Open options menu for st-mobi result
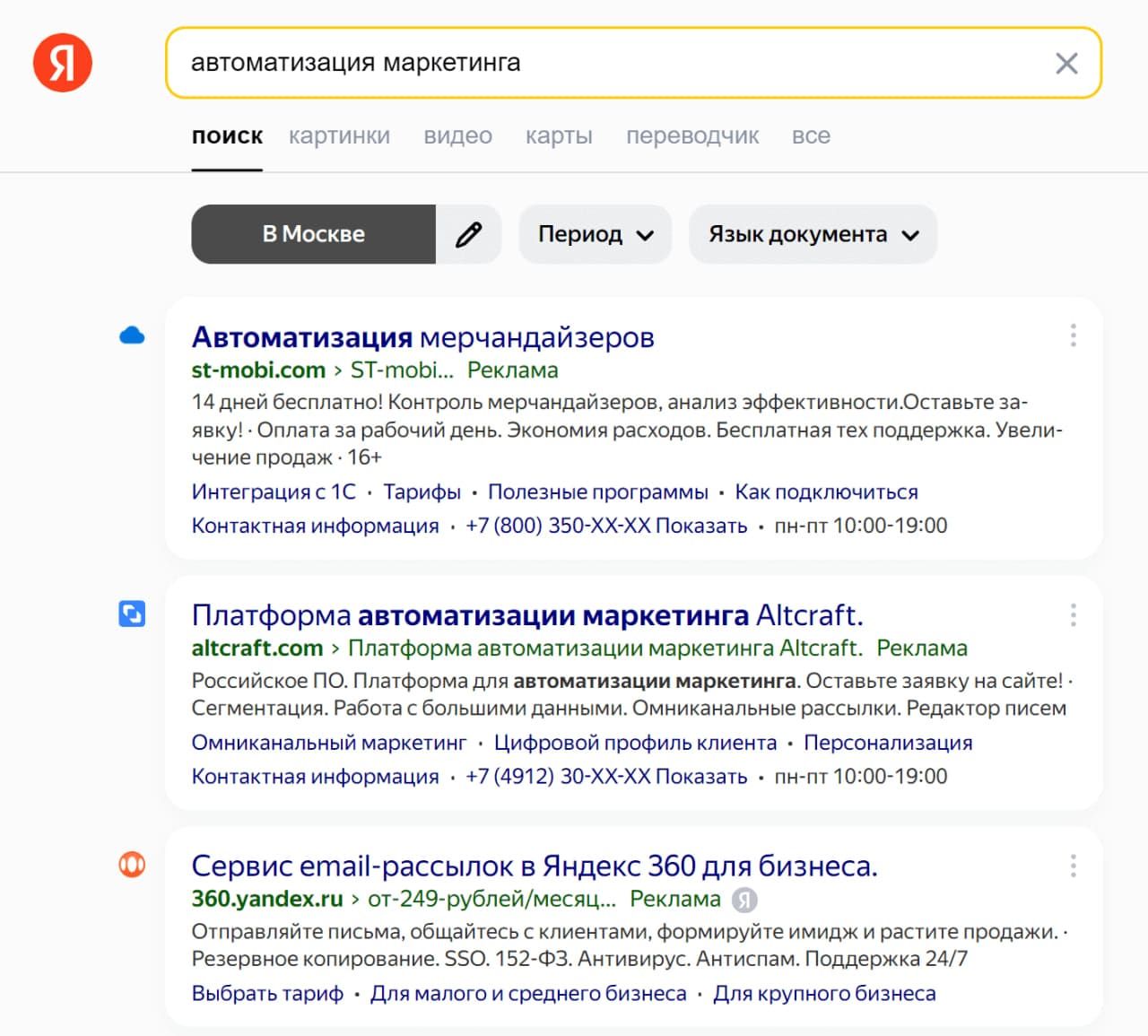 [1073, 335]
